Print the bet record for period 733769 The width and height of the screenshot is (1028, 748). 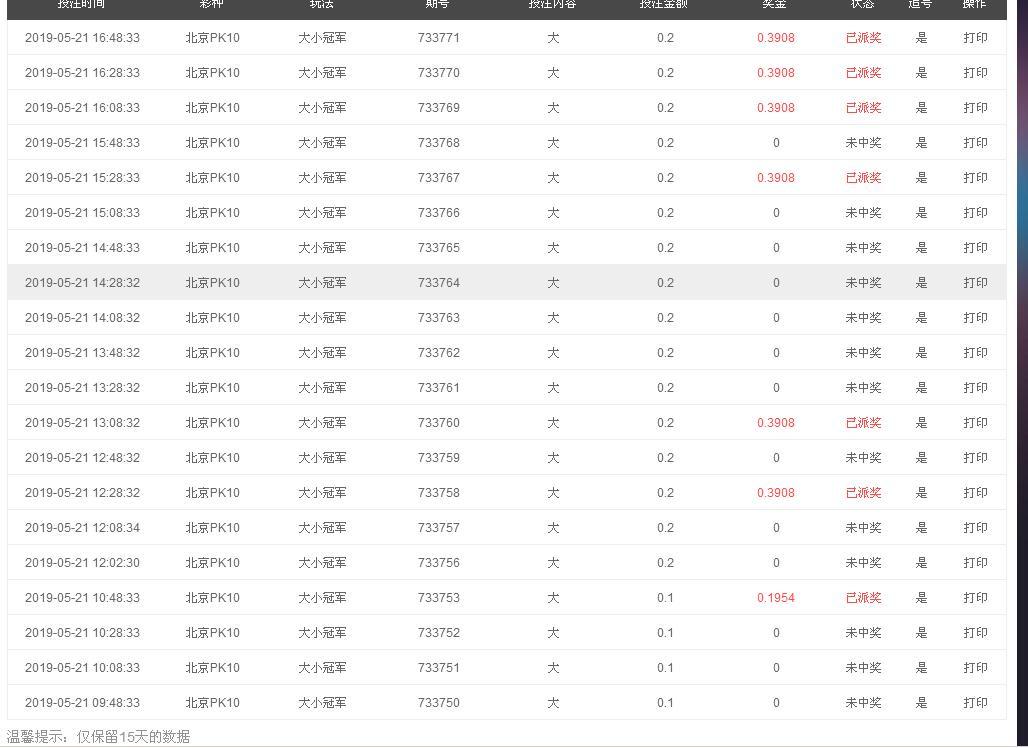(x=975, y=108)
